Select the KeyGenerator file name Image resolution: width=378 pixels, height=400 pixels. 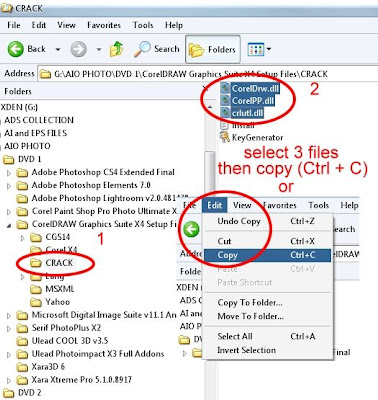point(257,137)
